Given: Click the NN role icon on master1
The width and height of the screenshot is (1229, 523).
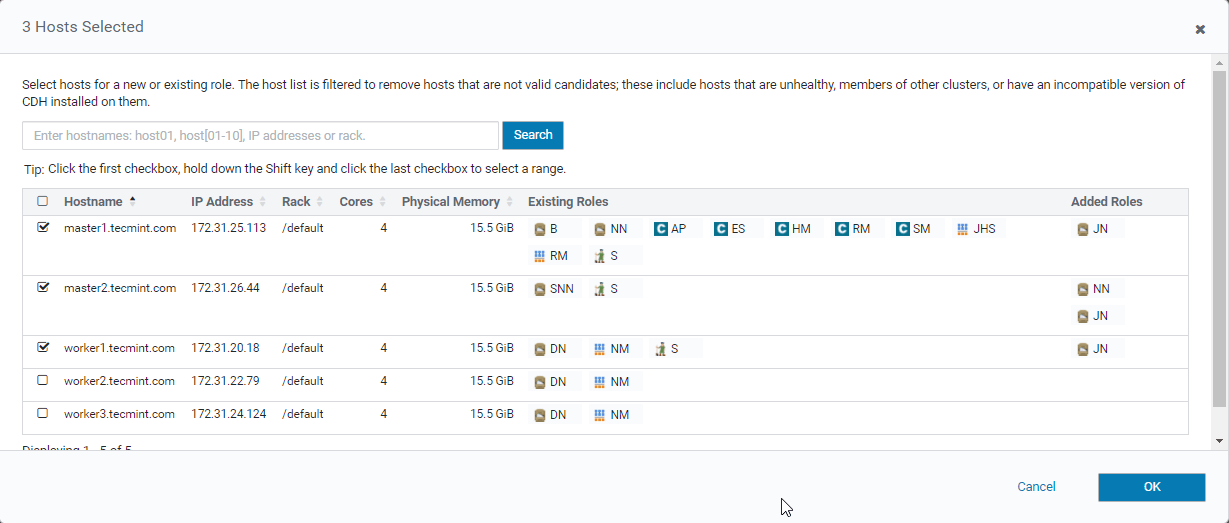Looking at the screenshot, I should [600, 229].
